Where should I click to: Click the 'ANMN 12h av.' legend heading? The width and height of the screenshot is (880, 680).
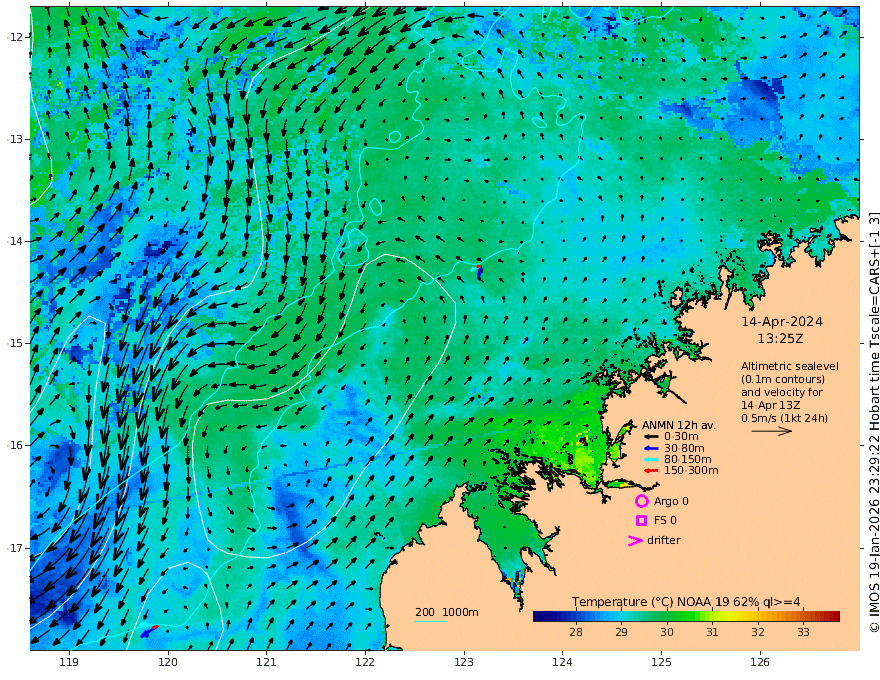[x=679, y=425]
